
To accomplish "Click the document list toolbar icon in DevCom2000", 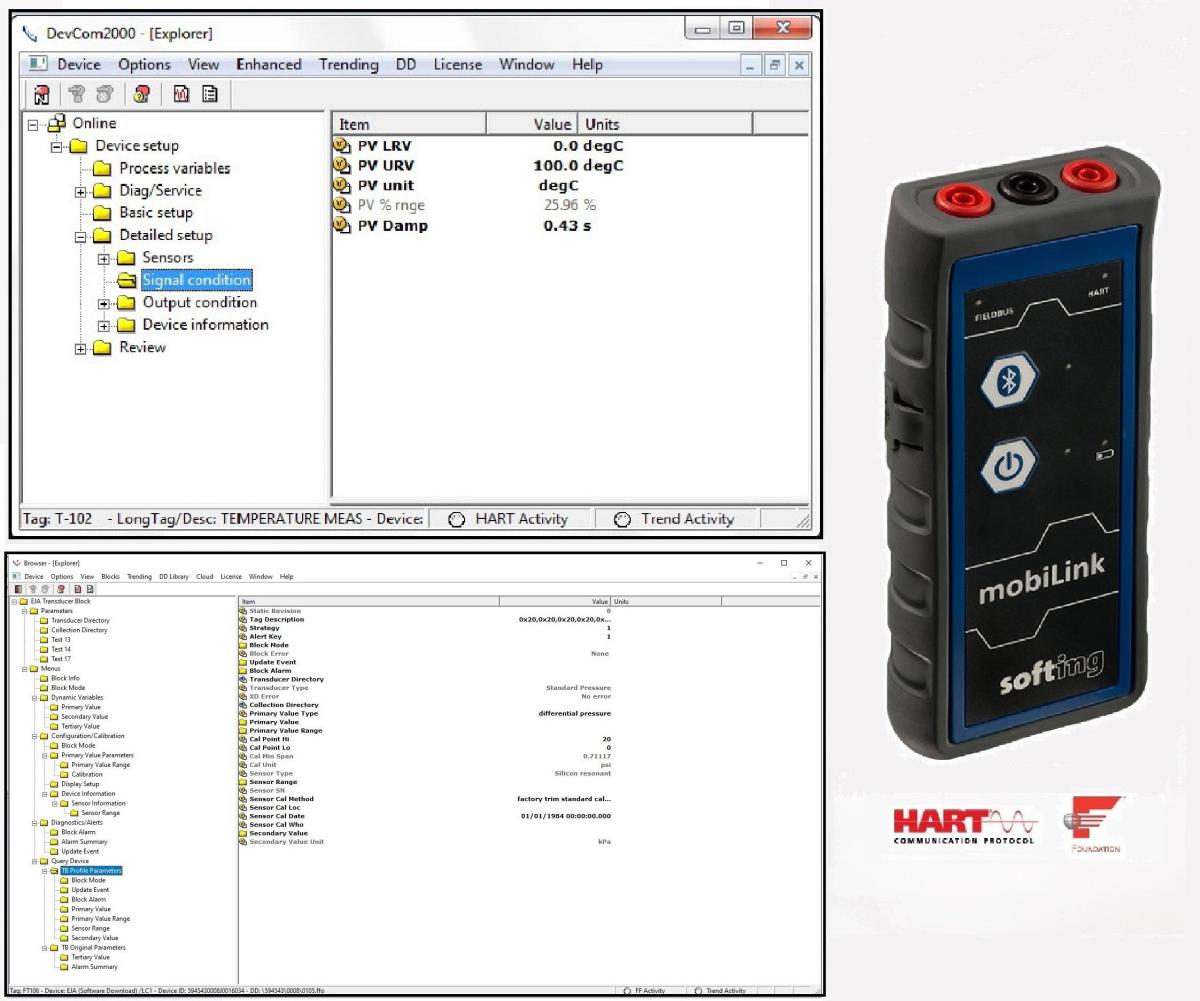I will (210, 95).
